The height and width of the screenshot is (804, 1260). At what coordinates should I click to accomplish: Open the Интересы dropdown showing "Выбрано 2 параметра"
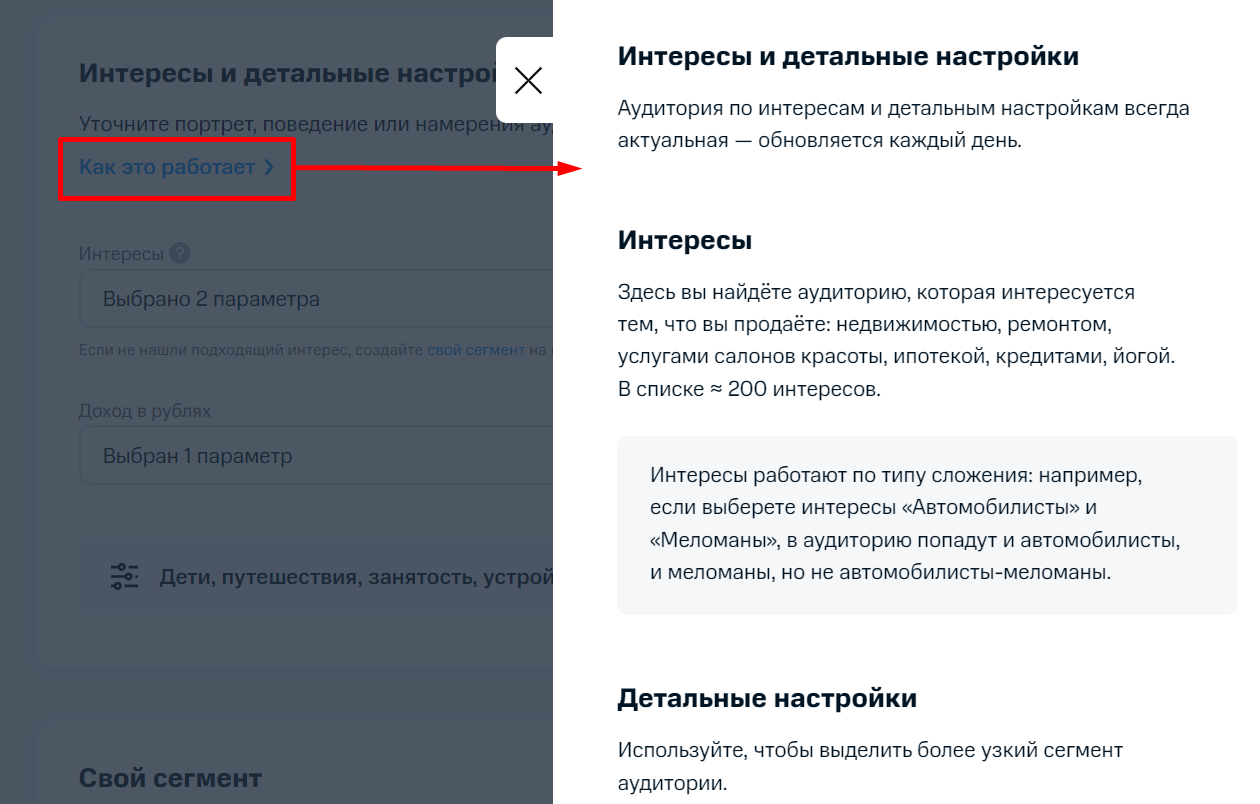pos(300,298)
